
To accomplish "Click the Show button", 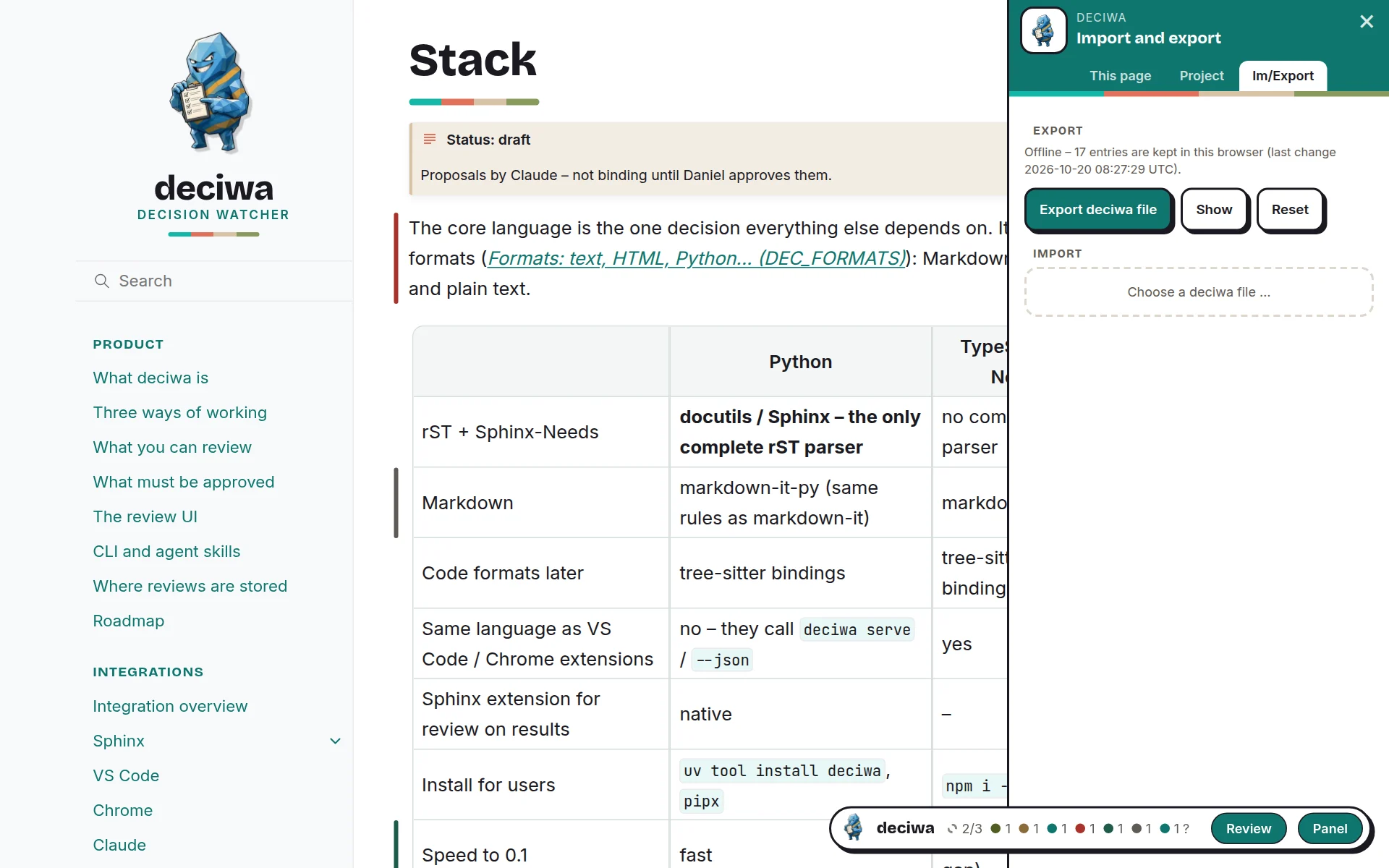I will click(1213, 210).
